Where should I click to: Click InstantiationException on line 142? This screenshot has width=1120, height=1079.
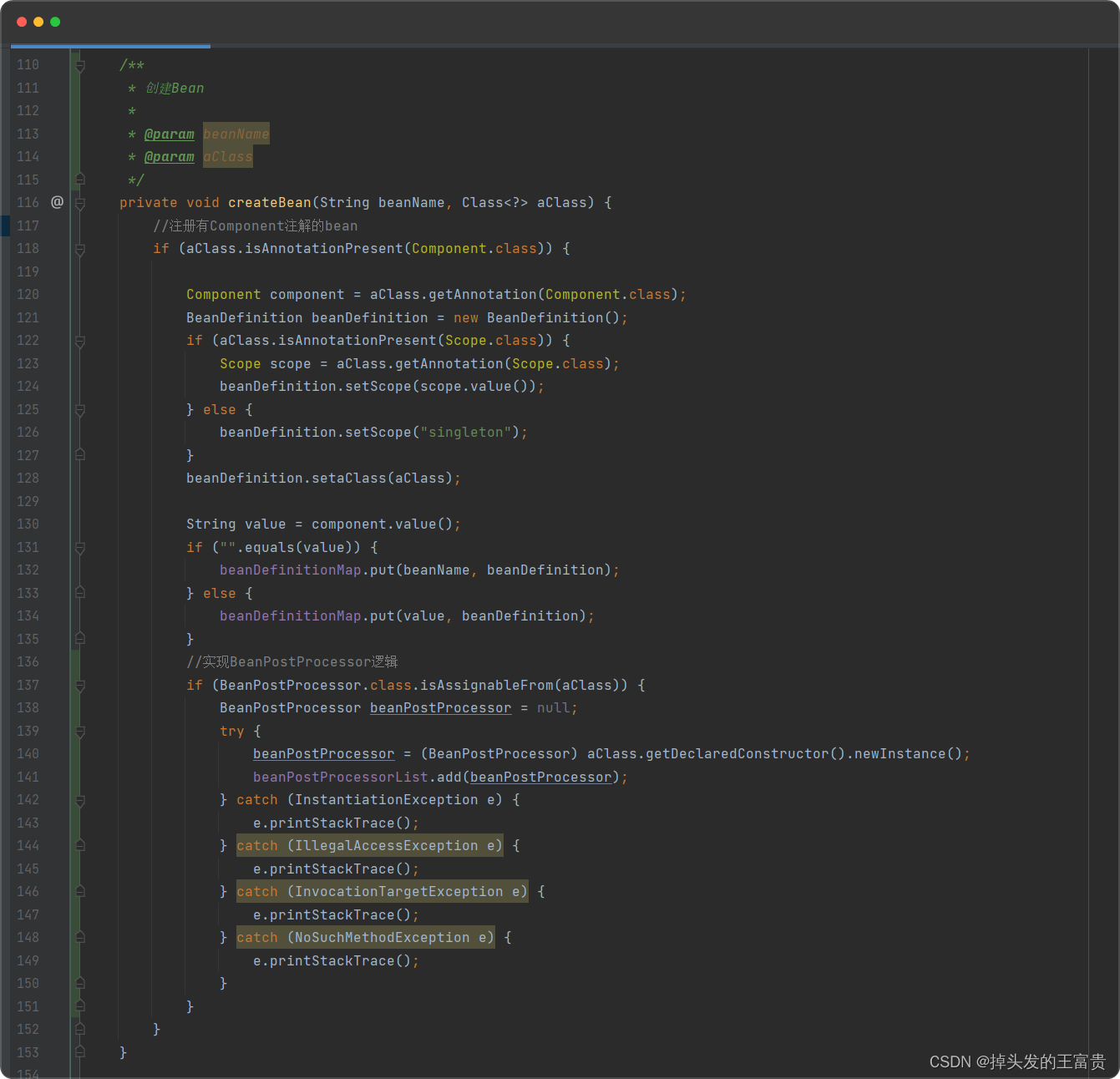(x=387, y=800)
